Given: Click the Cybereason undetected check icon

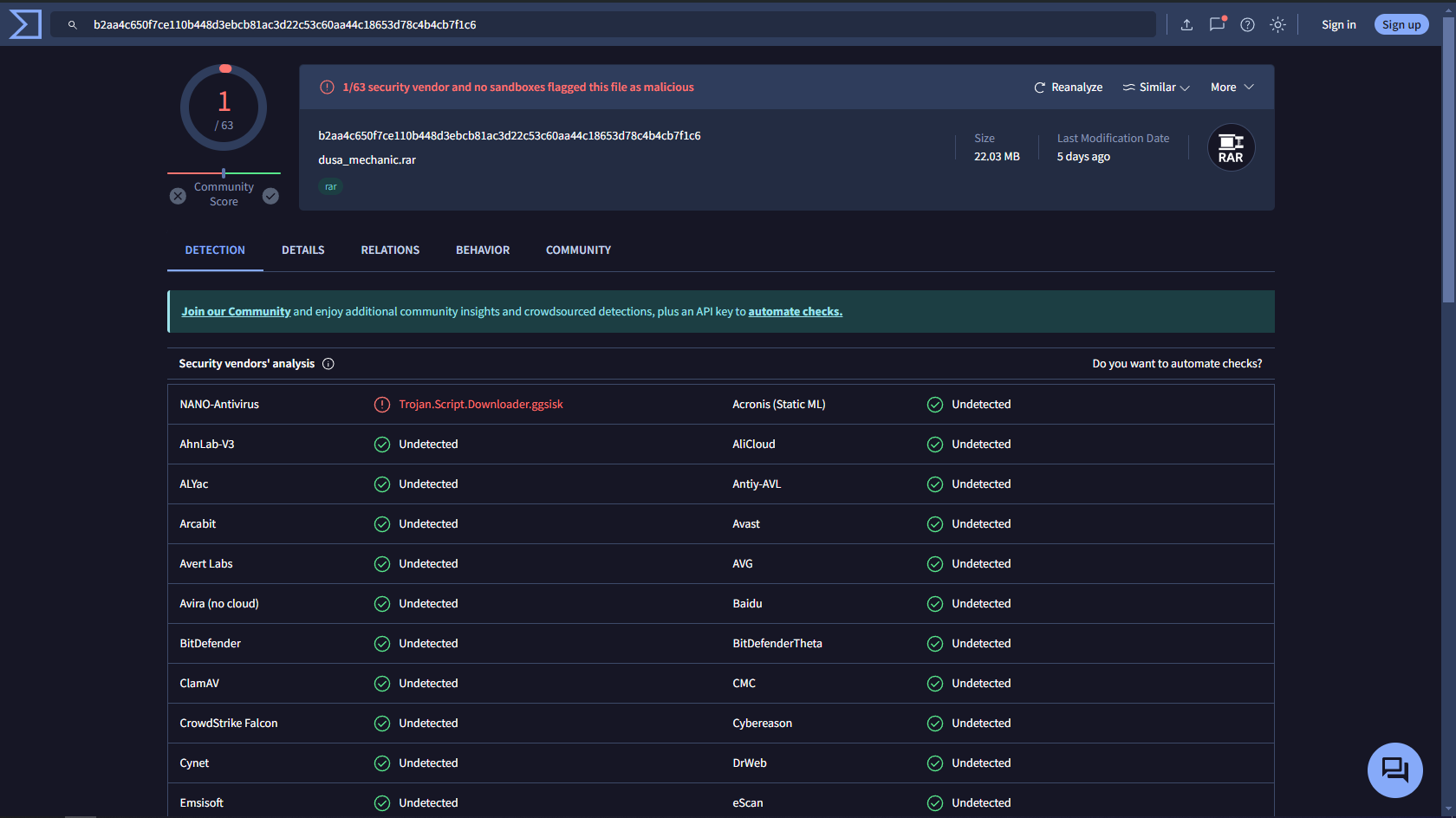Looking at the screenshot, I should (x=935, y=724).
